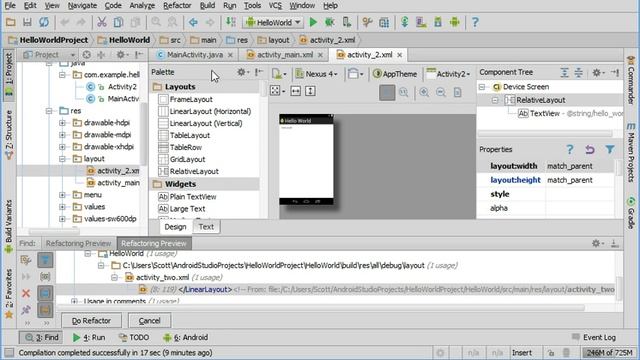Zoom preview to fit with magnifier icon

tap(404, 92)
